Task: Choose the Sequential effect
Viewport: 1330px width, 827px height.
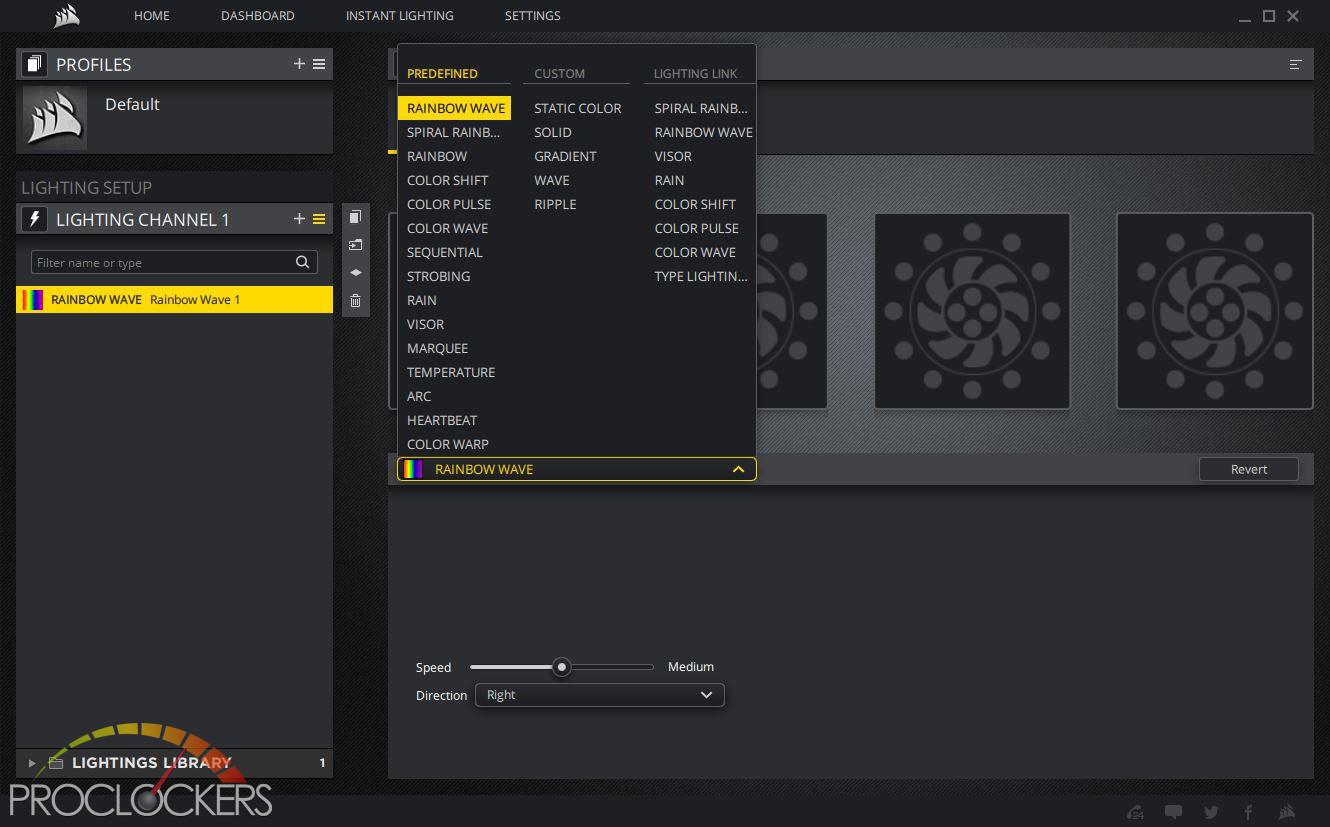Action: 444,252
